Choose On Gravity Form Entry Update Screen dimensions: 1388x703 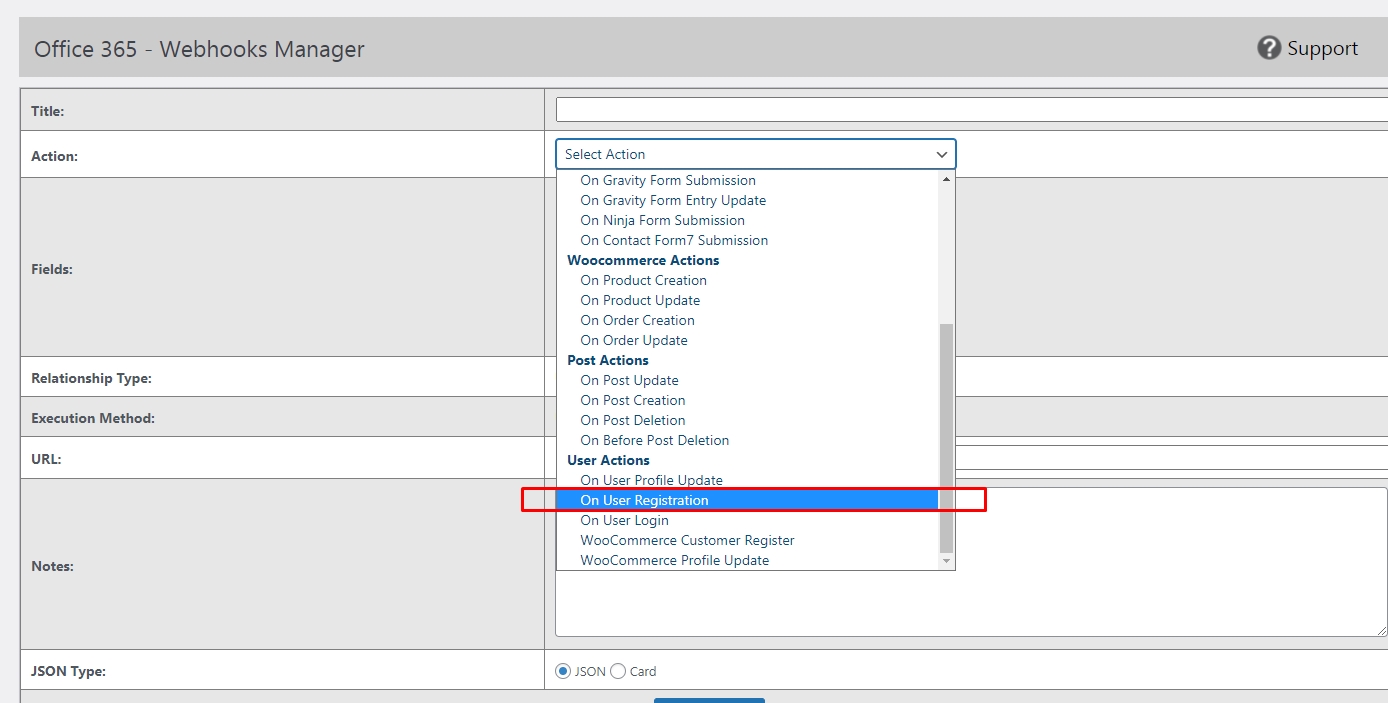coord(673,200)
